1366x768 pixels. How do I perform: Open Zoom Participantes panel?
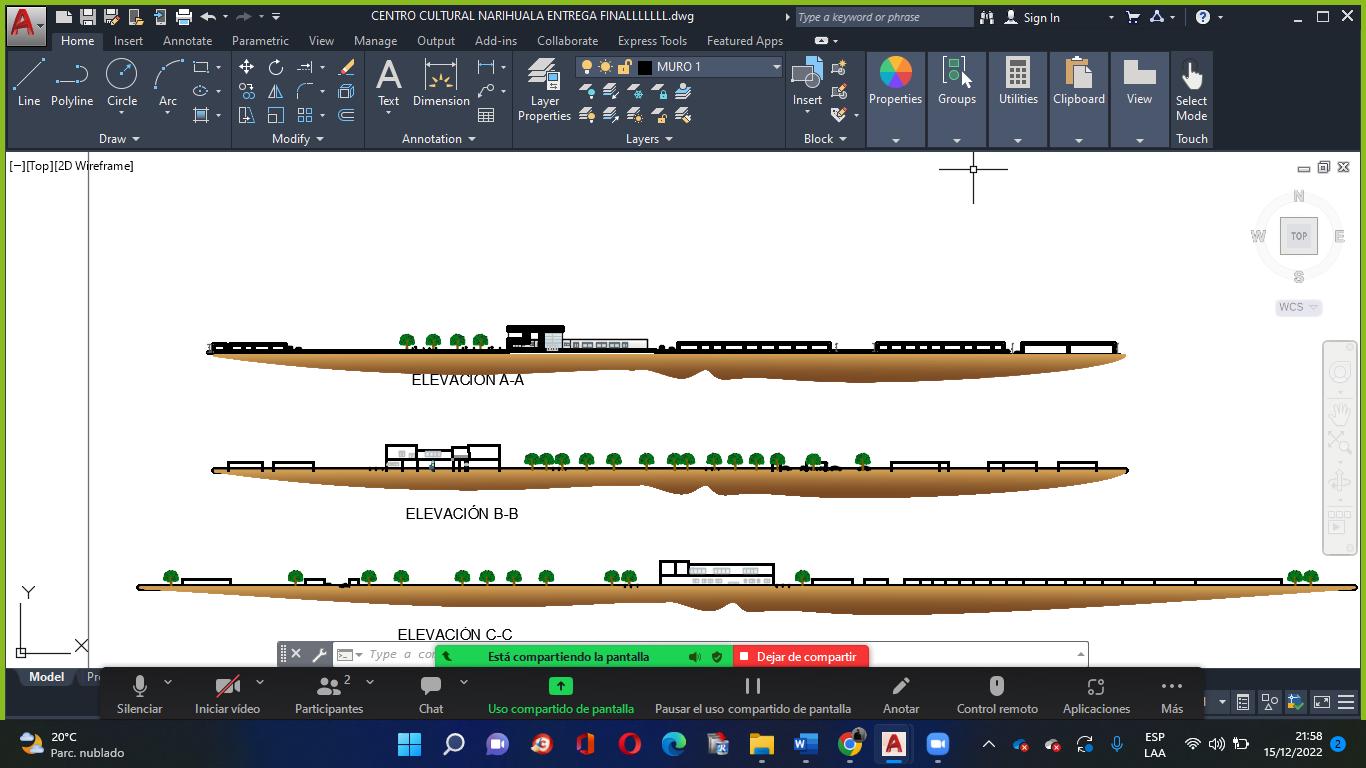[328, 695]
